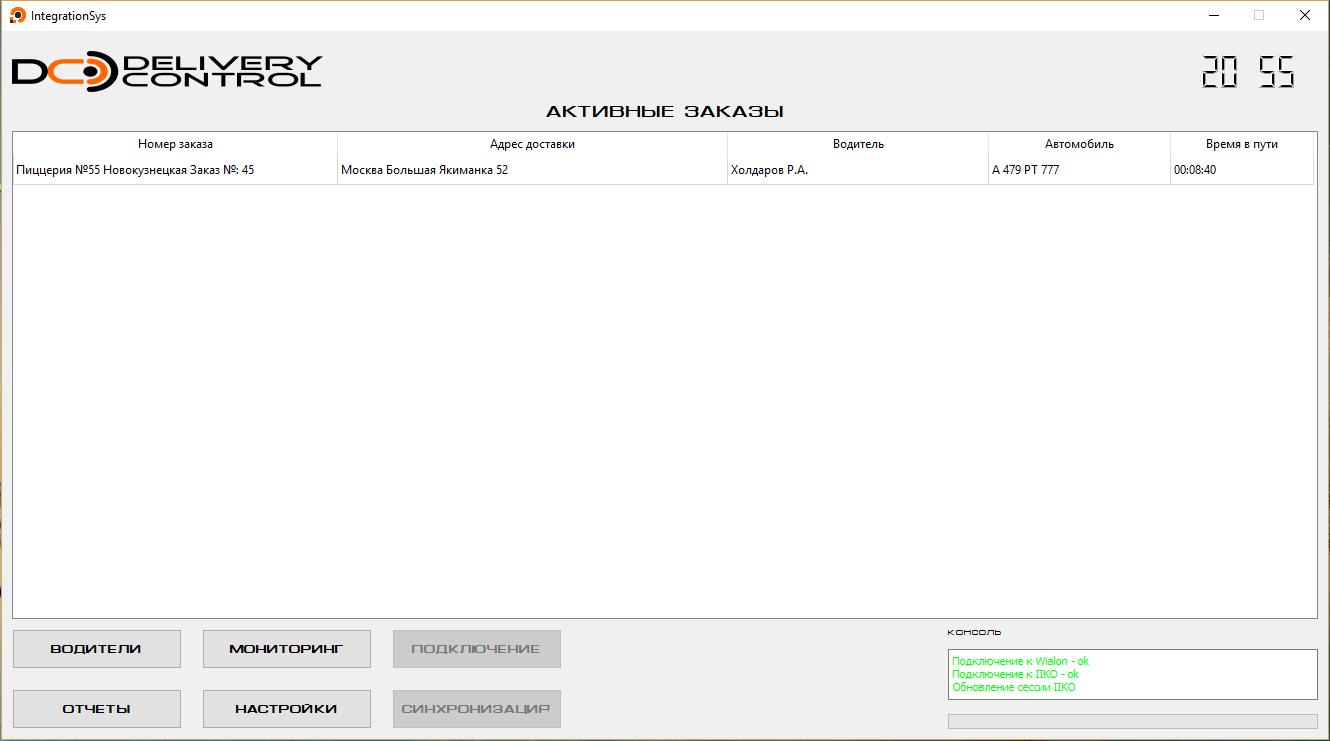Select the Водитель column header

pyautogui.click(x=858, y=144)
